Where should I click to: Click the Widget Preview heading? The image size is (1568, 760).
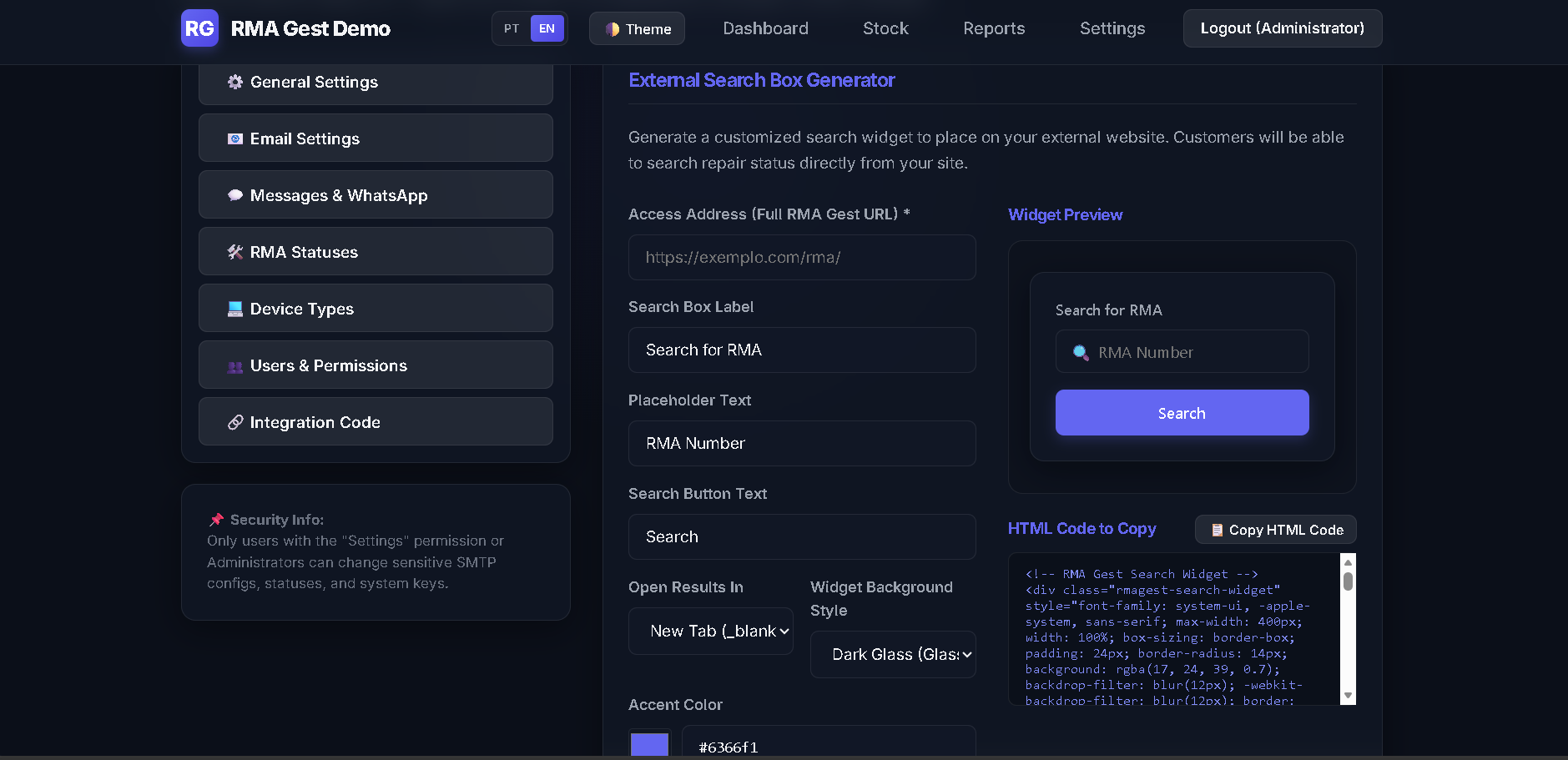coord(1065,214)
